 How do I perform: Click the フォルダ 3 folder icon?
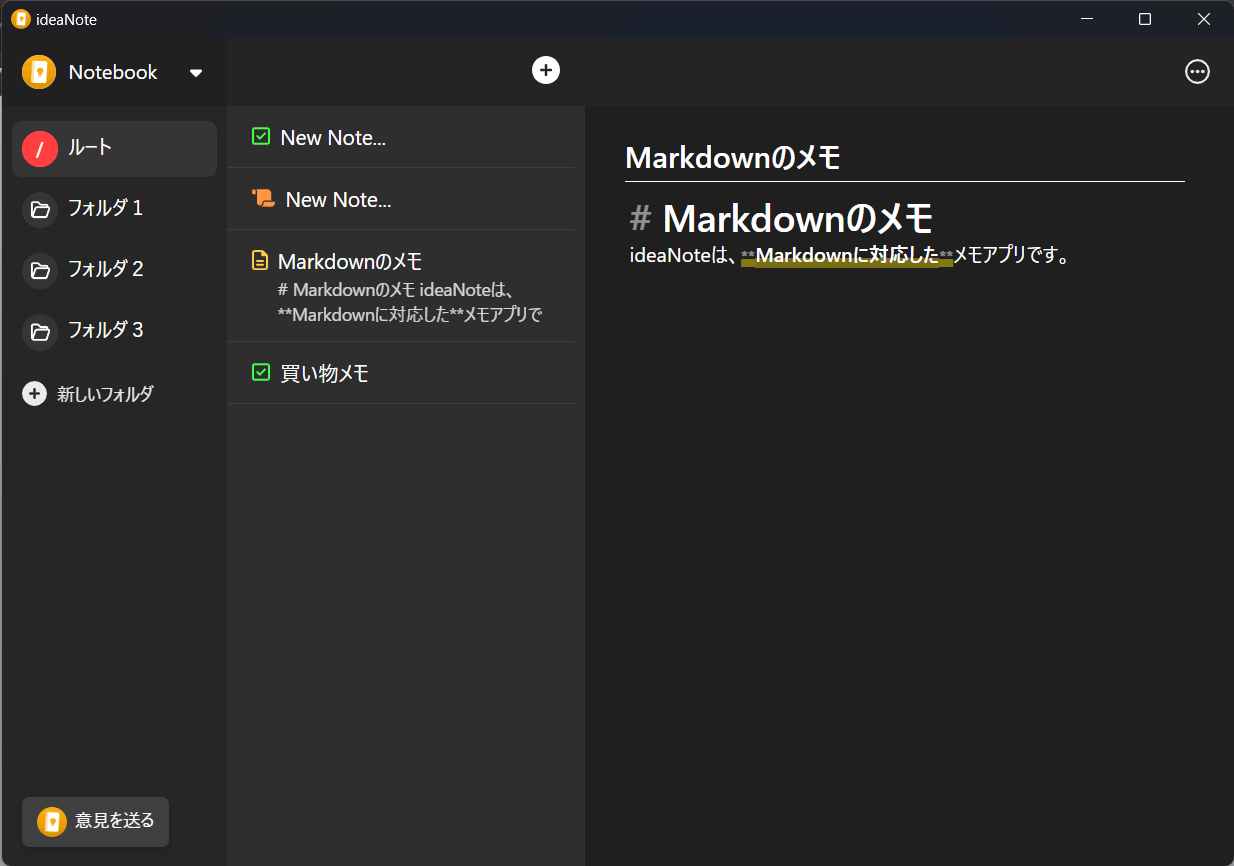40,332
